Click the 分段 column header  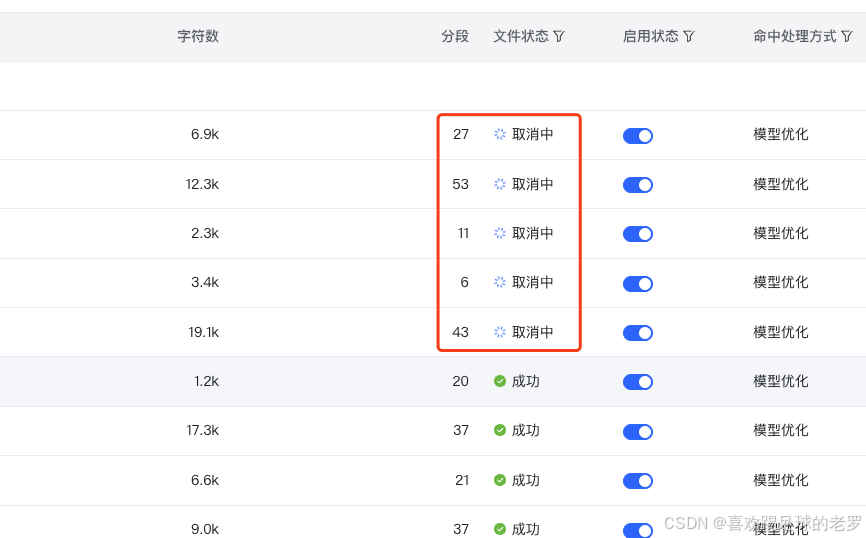click(x=455, y=36)
